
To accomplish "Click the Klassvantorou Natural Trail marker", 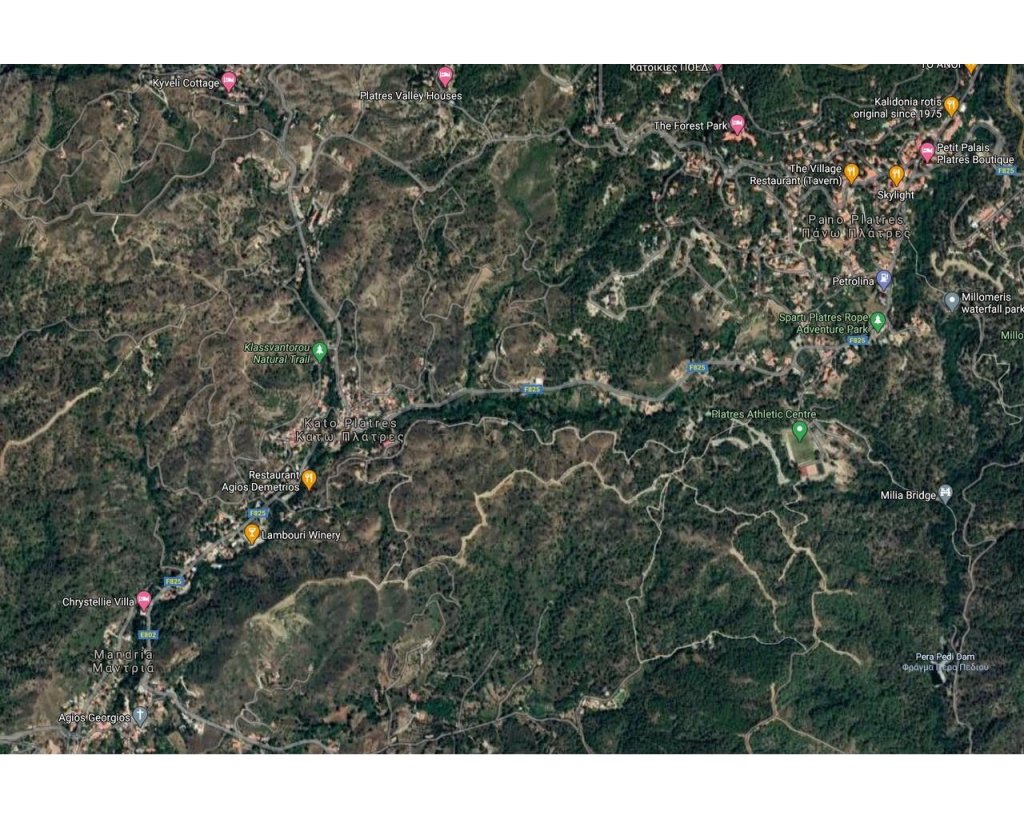I will [x=319, y=351].
